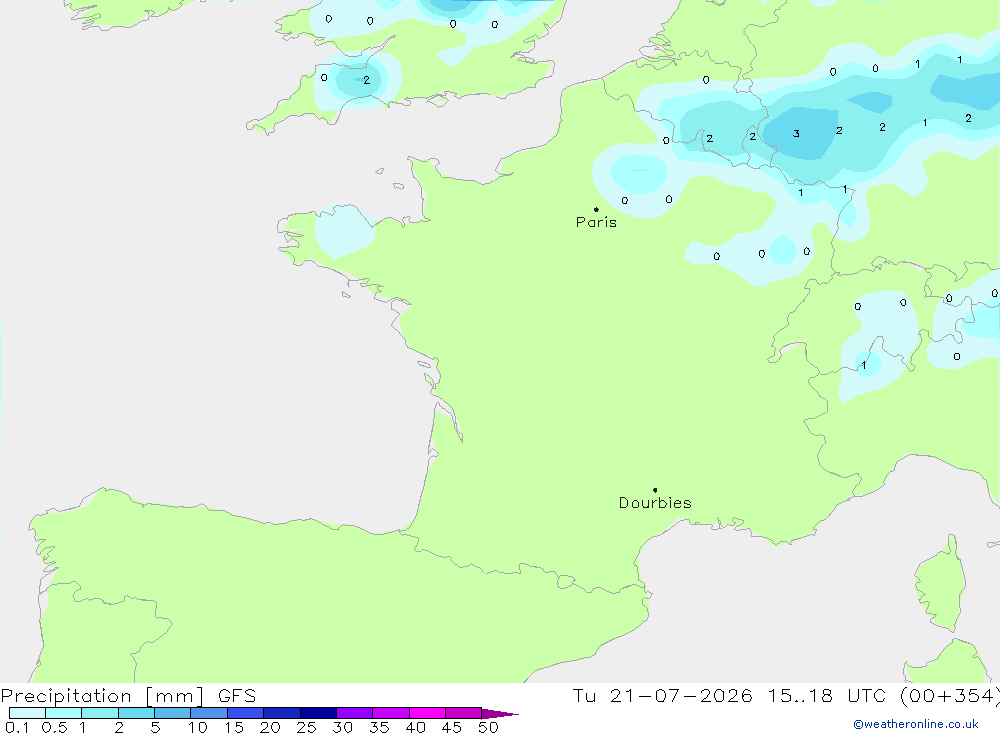Screen dimensions: 1000x733
Task: Click the '(00+354)' forecast offset text
Action: click(950, 696)
